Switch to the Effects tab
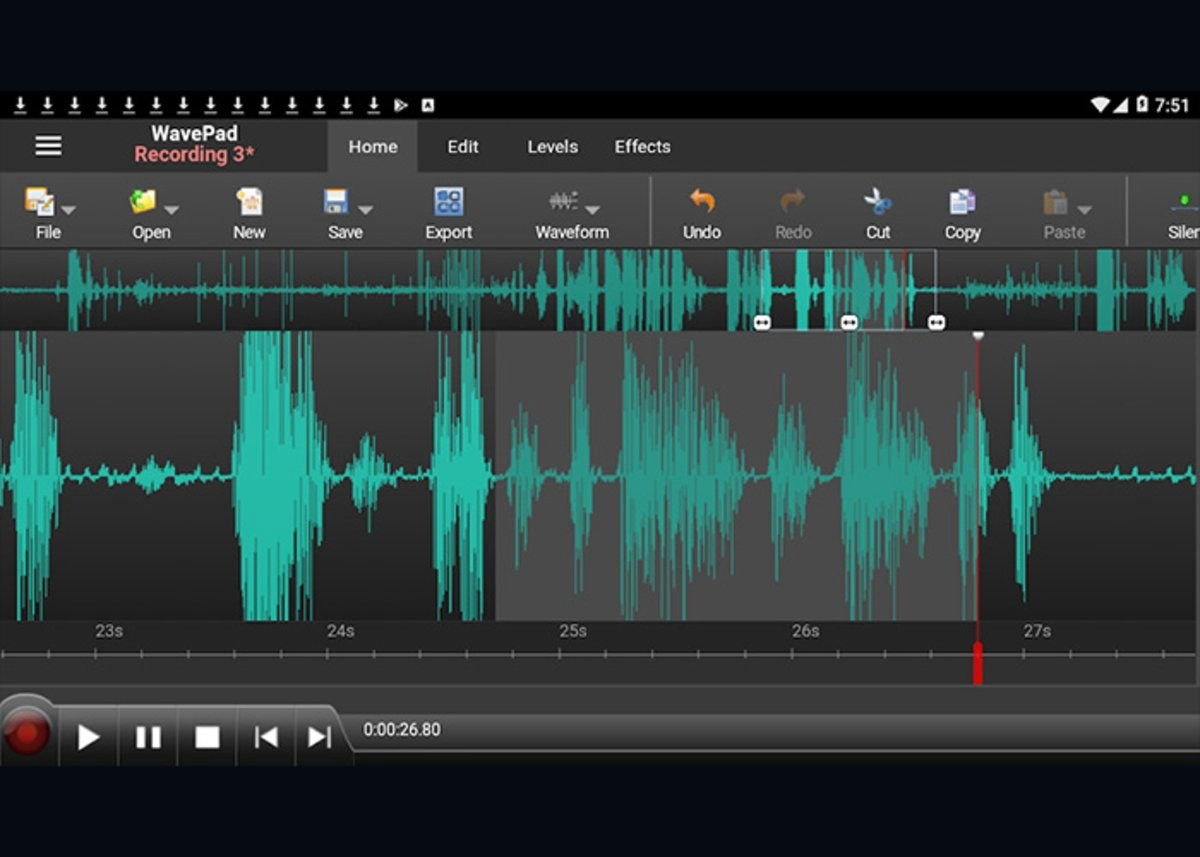 click(x=642, y=147)
